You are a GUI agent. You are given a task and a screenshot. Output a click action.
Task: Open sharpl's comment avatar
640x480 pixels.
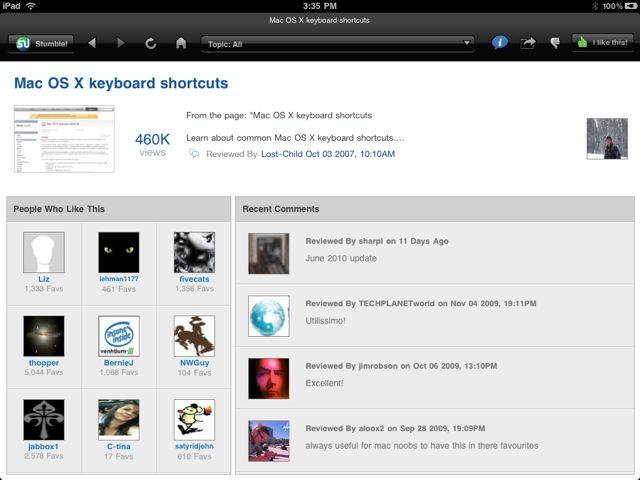[x=269, y=253]
